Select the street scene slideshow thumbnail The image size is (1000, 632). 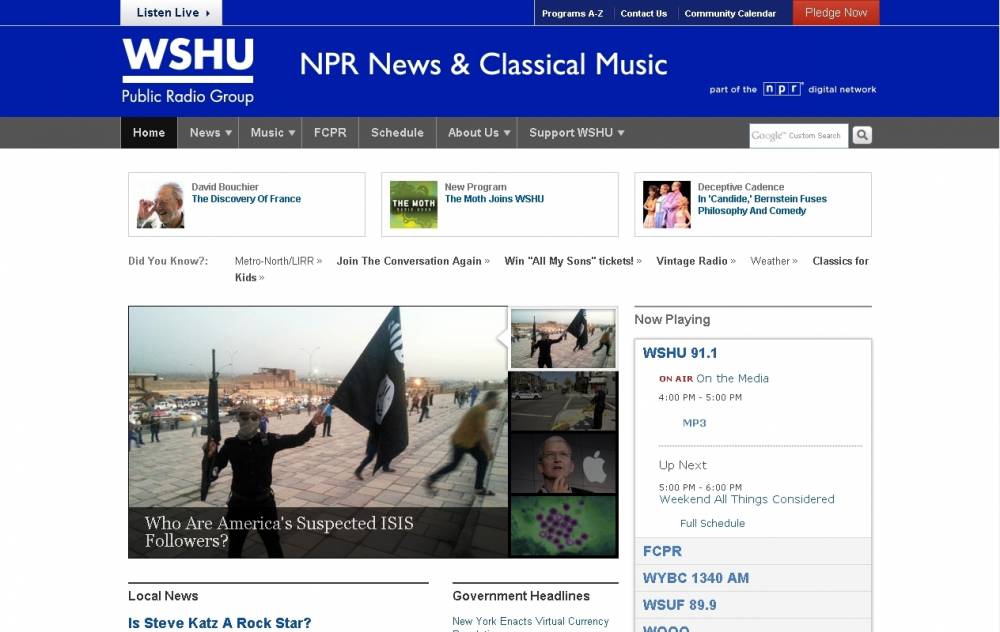click(563, 401)
